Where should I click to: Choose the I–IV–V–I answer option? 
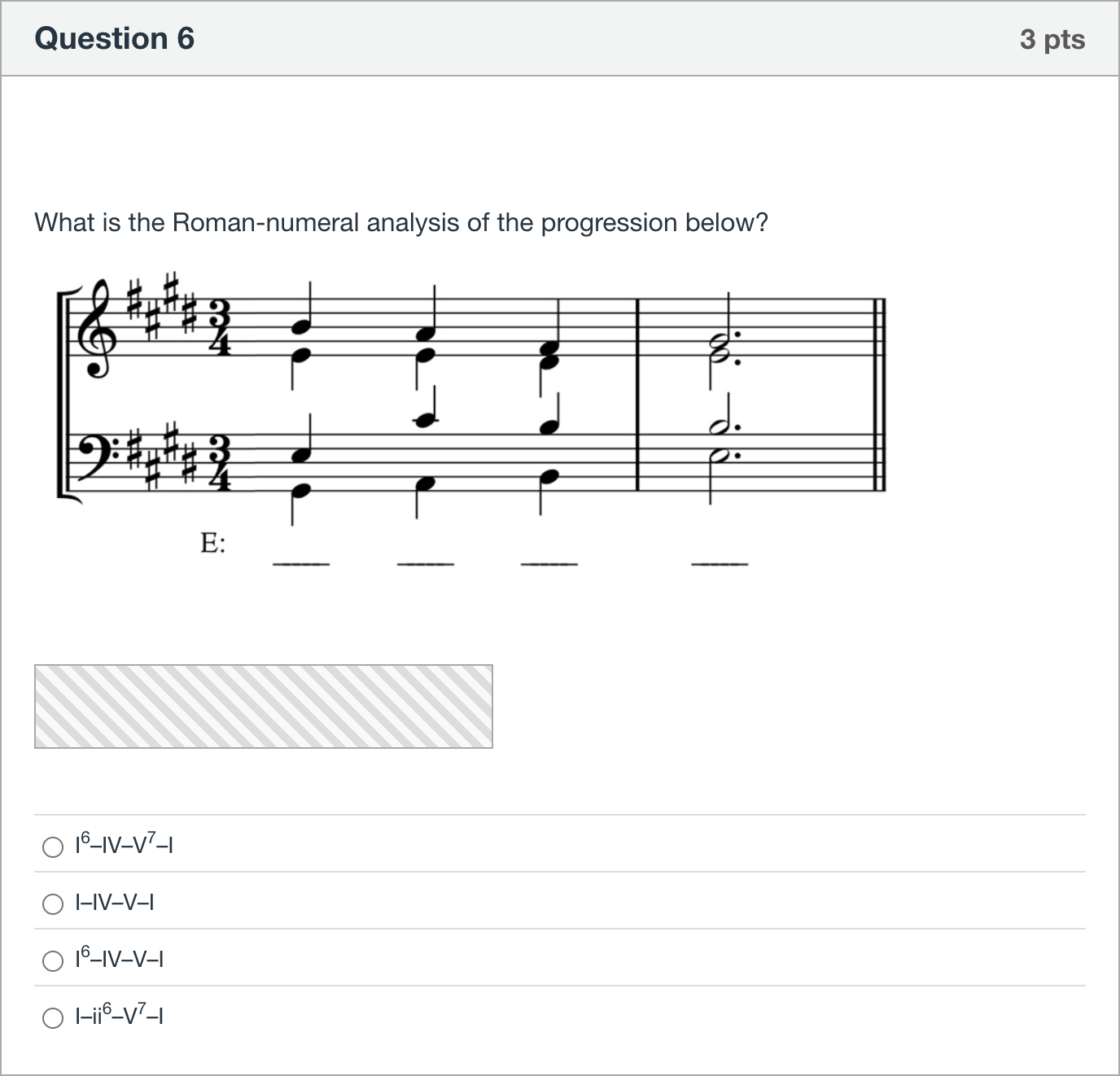[x=53, y=904]
